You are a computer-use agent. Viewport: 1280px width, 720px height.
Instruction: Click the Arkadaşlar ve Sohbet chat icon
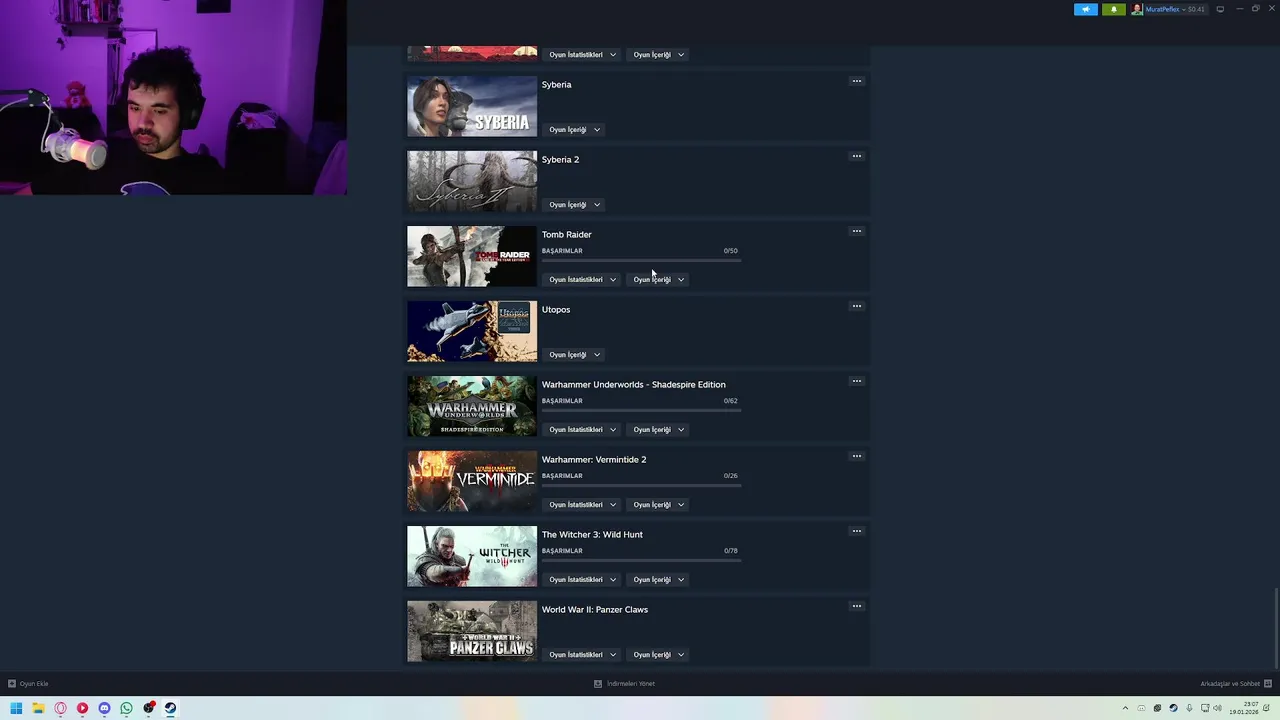(1267, 684)
